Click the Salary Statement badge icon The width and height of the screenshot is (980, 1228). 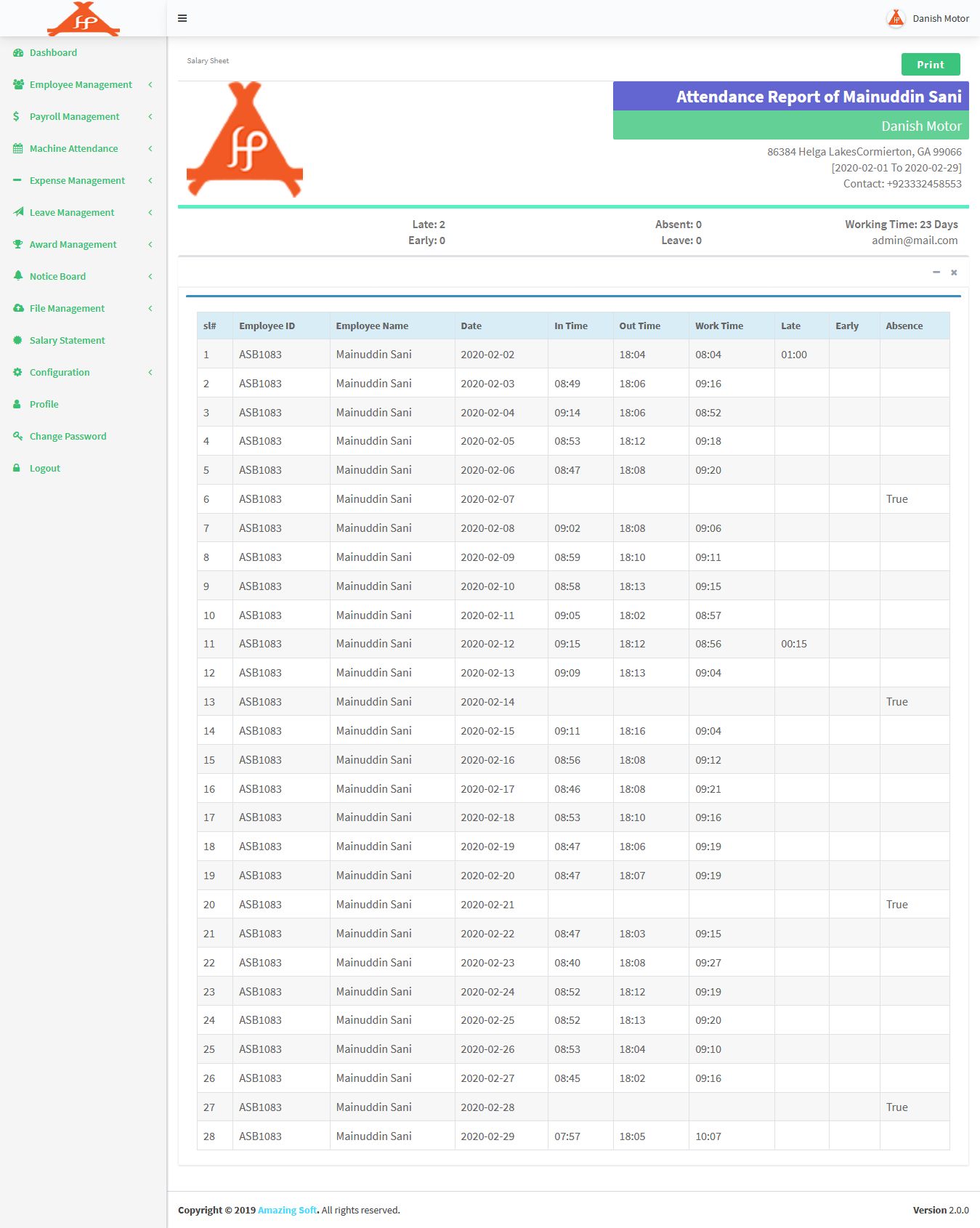(17, 340)
